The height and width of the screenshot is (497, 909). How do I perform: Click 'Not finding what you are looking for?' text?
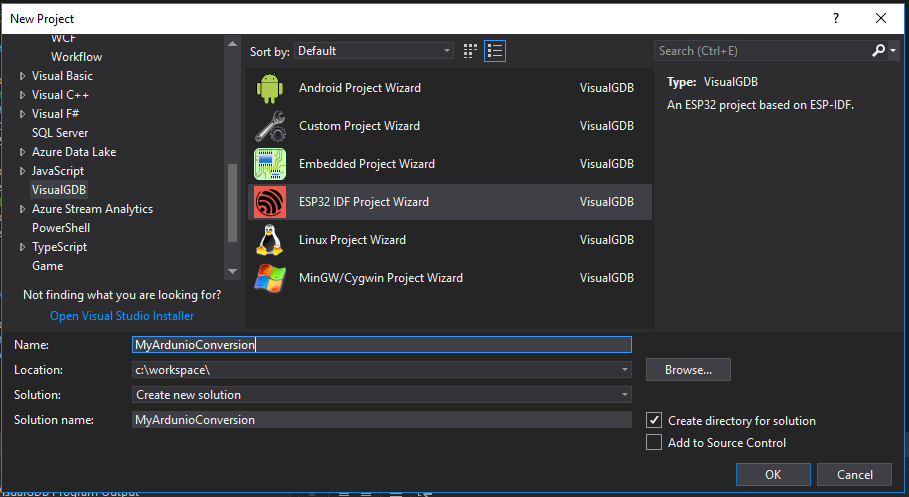(122, 295)
